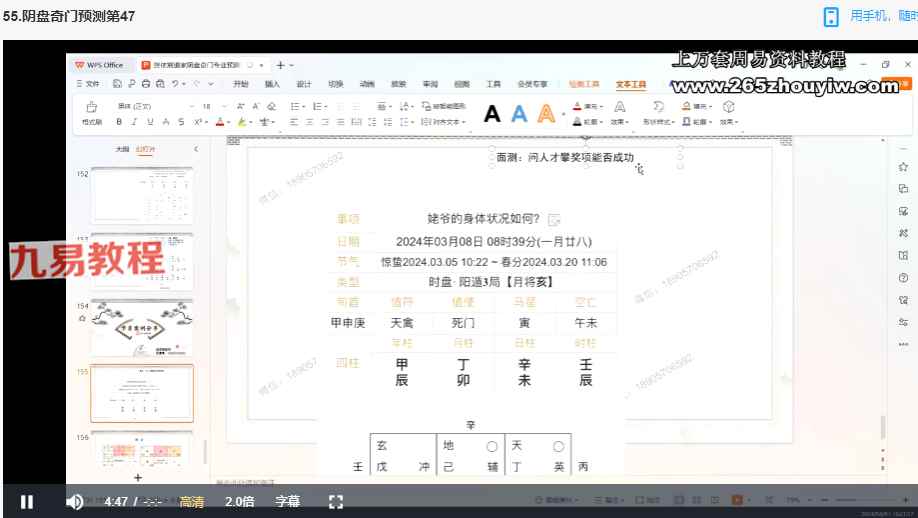
Task: Toggle strikethrough formatting
Action: pyautogui.click(x=166, y=122)
